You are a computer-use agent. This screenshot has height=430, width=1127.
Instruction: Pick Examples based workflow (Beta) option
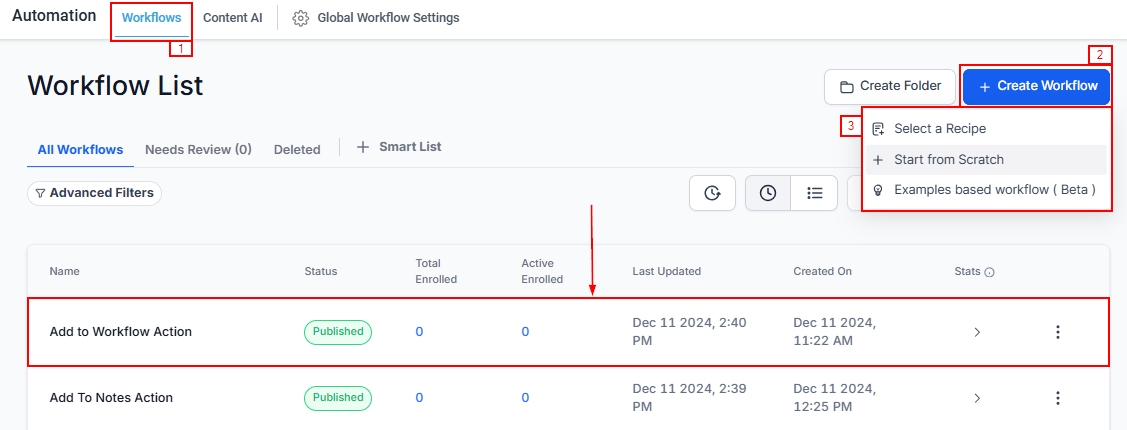[x=994, y=190]
